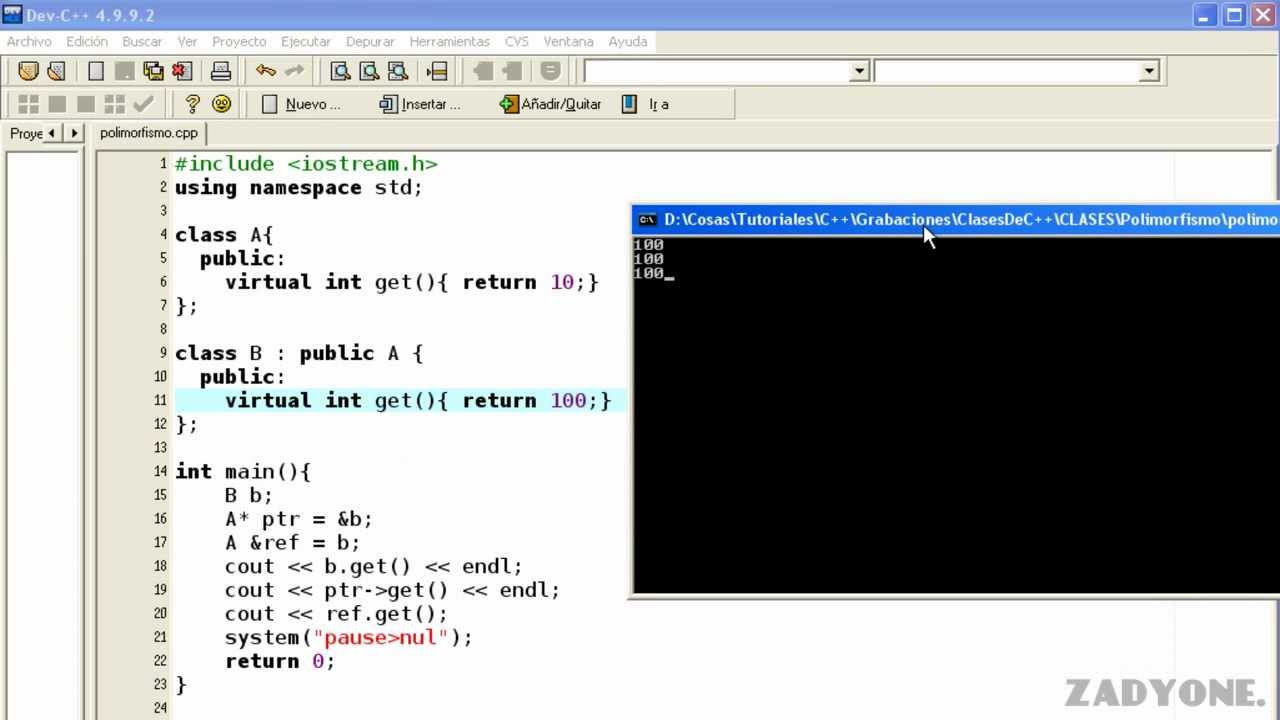The width and height of the screenshot is (1280, 720).
Task: Open the Buscar menu
Action: coord(142,41)
